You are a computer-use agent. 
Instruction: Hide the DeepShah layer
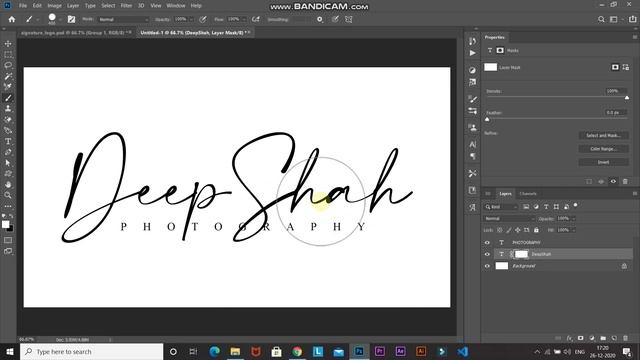[x=487, y=254]
